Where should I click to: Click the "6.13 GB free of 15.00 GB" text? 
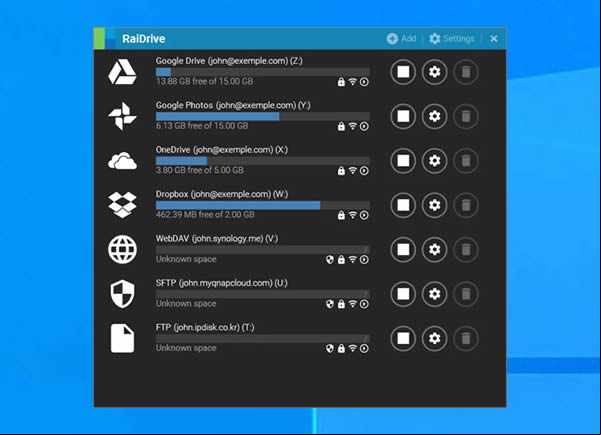point(202,126)
